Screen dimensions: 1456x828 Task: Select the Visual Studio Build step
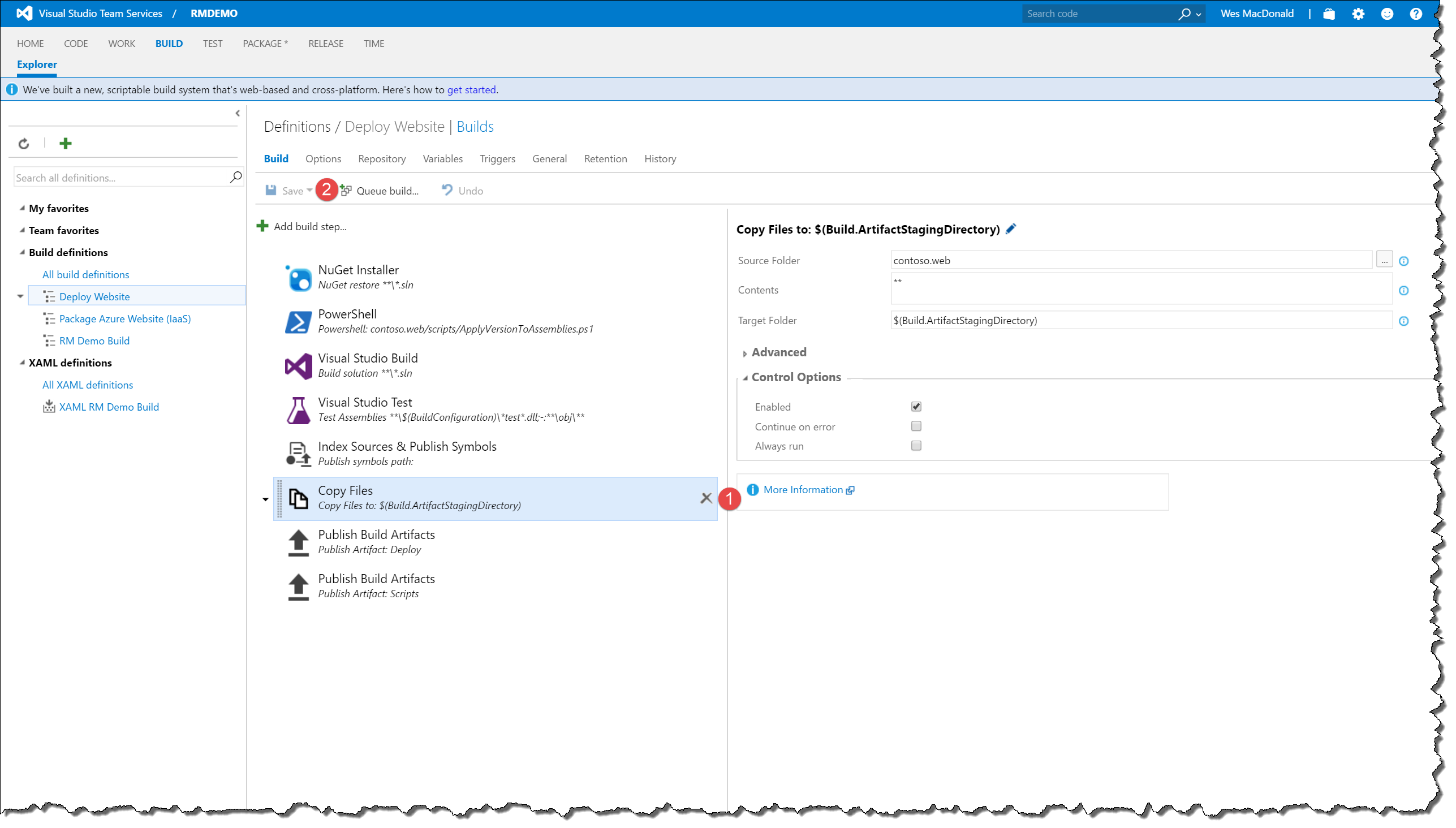click(368, 365)
